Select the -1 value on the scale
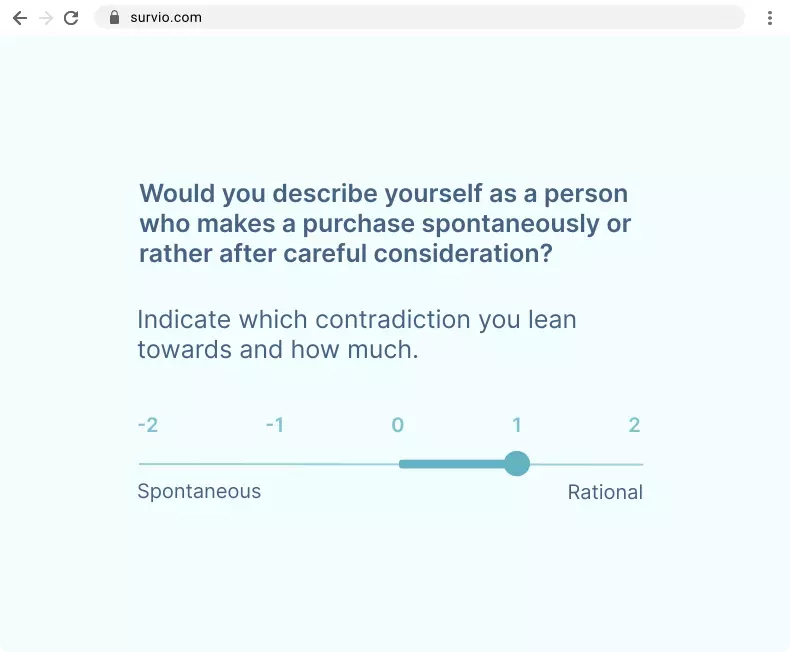The width and height of the screenshot is (790, 652). (x=275, y=425)
